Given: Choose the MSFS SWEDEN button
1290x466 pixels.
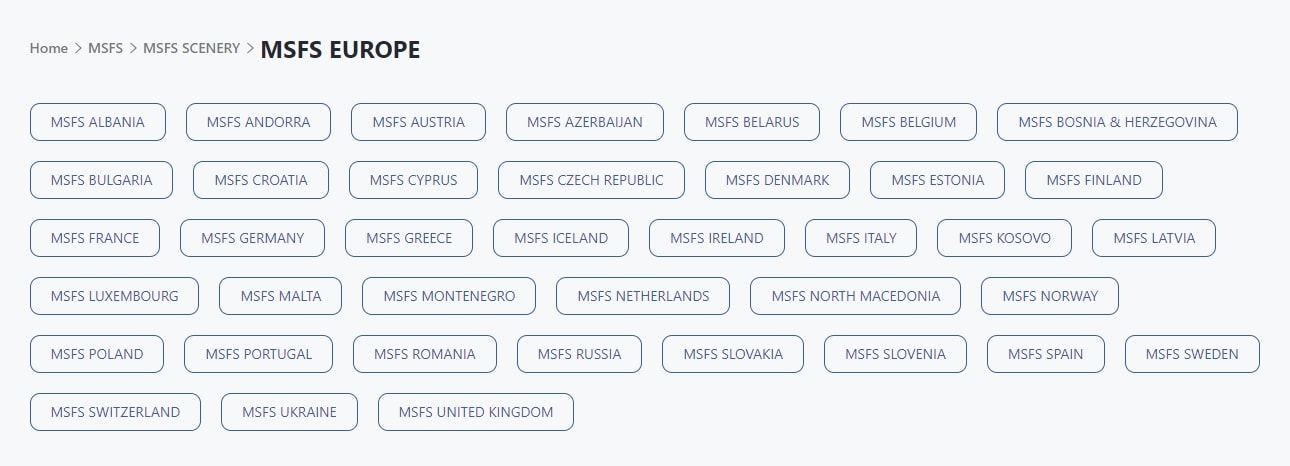Looking at the screenshot, I should tap(1192, 354).
